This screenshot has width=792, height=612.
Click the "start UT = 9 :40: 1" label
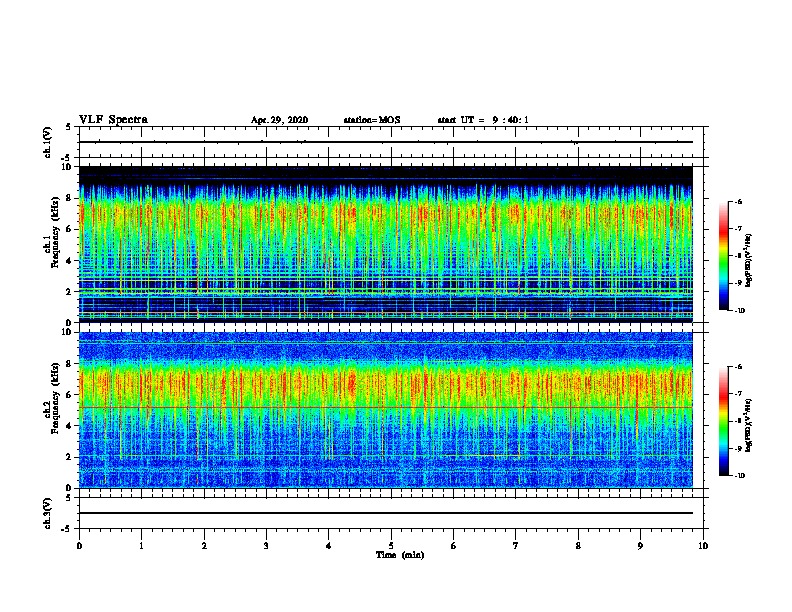click(483, 120)
